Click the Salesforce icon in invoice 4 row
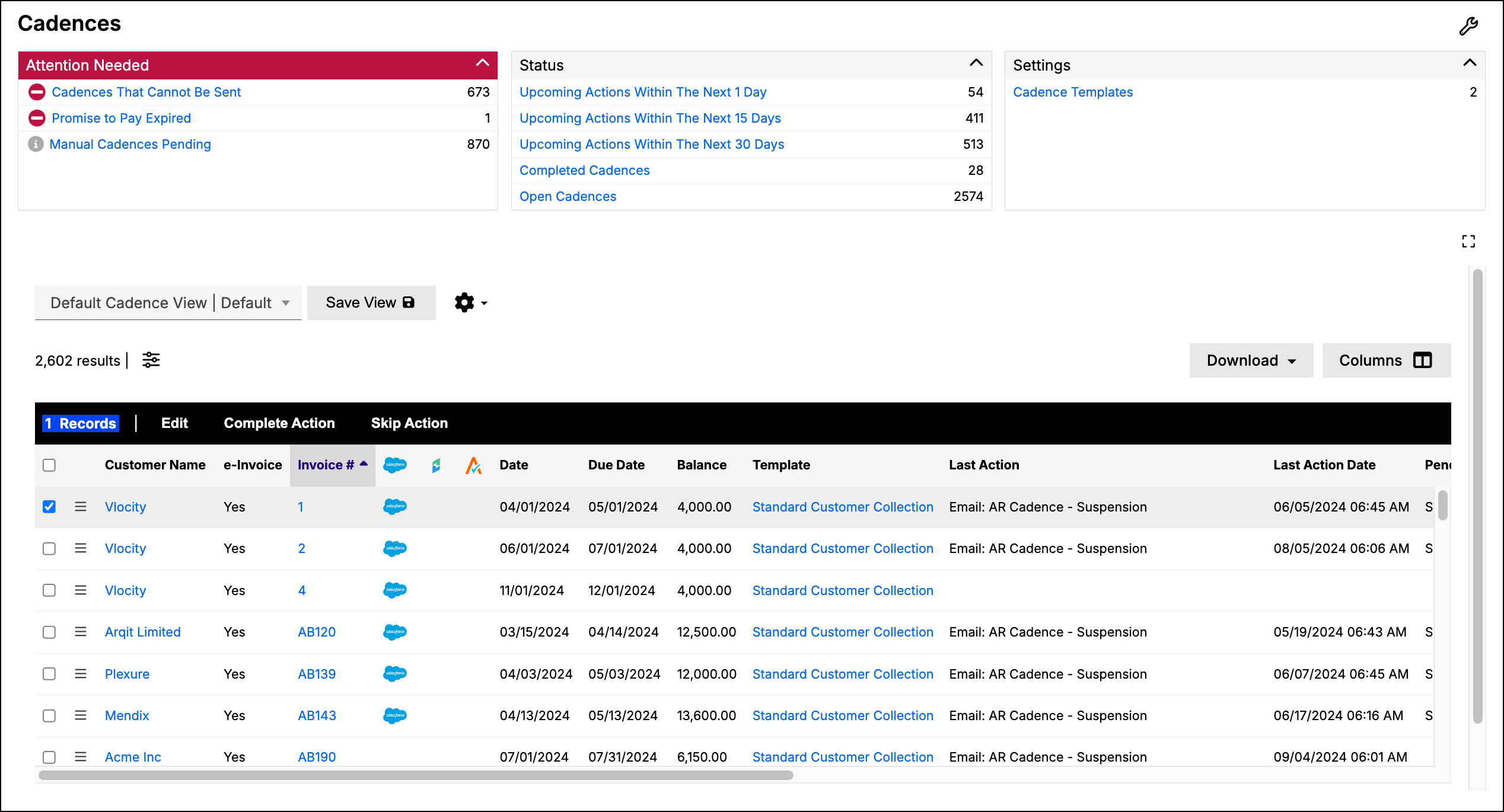 coord(395,590)
